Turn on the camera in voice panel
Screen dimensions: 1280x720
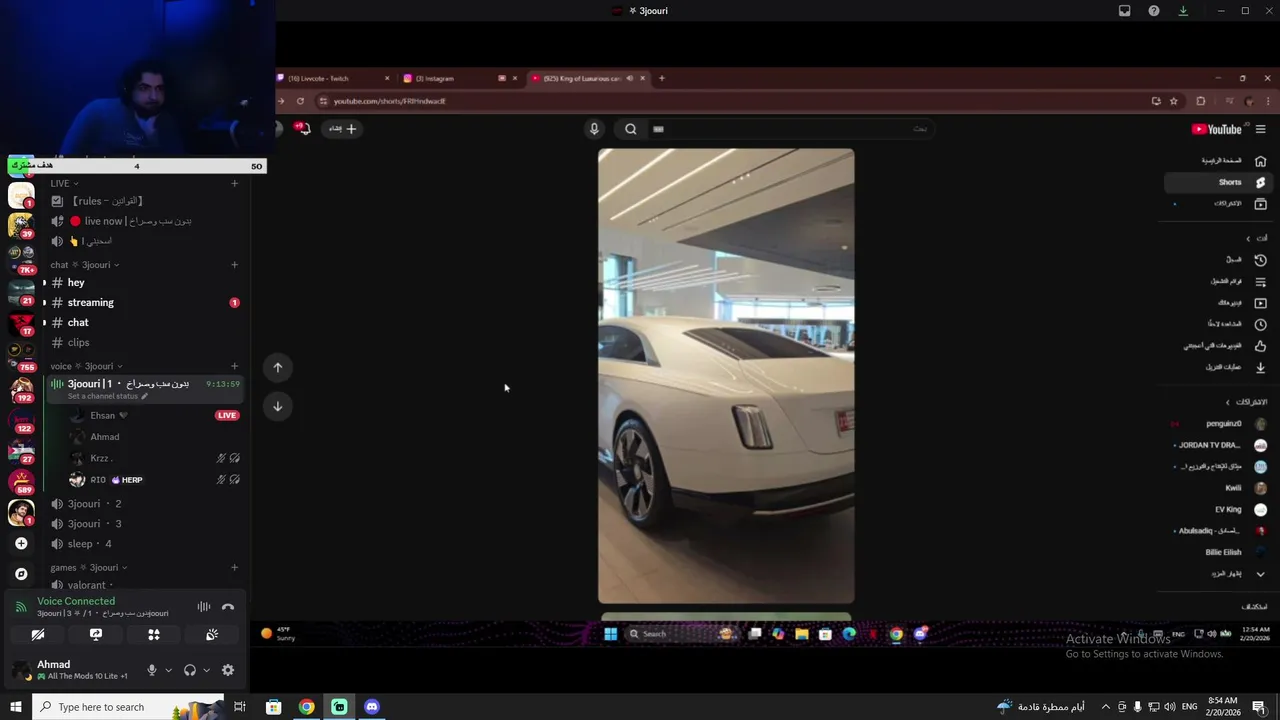pyautogui.click(x=38, y=634)
